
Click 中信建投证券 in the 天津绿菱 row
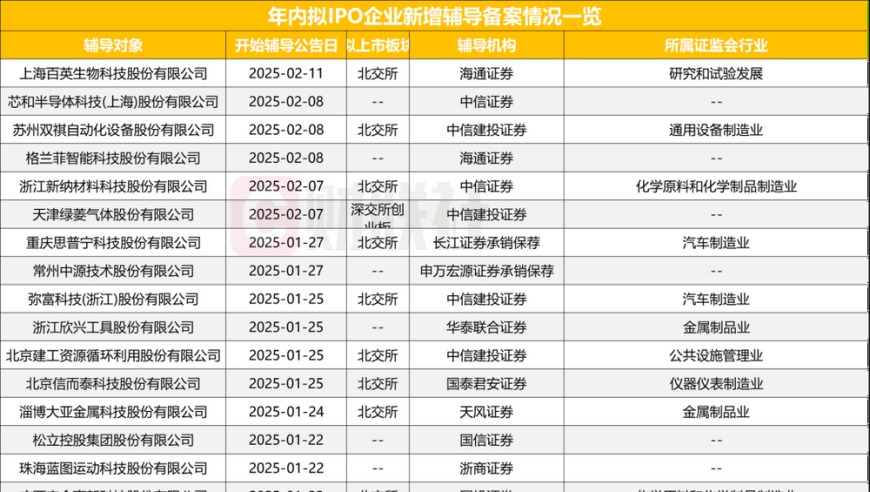click(487, 215)
